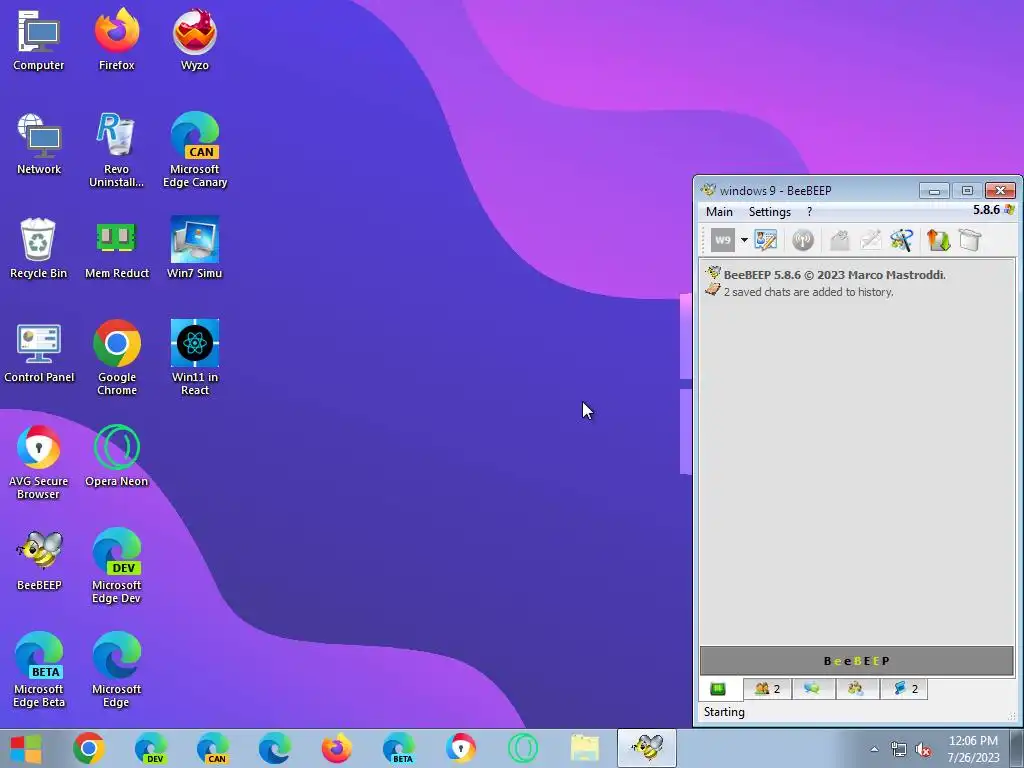Image resolution: width=1024 pixels, height=768 pixels.
Task: Click the broadcast antenna toolbar icon
Action: coord(803,240)
